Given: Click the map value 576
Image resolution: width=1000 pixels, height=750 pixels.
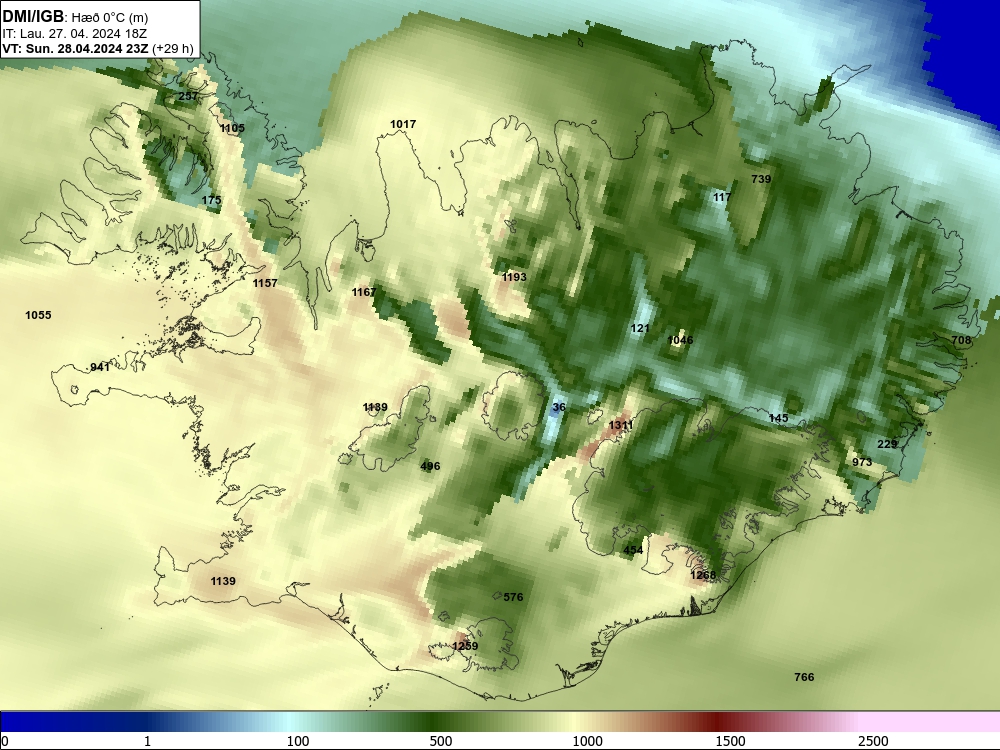Looking at the screenshot, I should (x=513, y=597).
